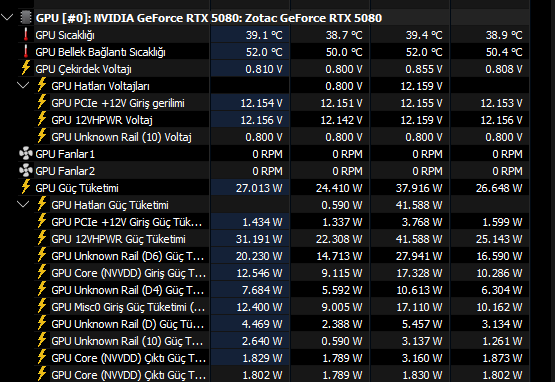Select the GPU Güç Tüketimi label
Image resolution: width=555 pixels, height=382 pixels.
point(77,188)
